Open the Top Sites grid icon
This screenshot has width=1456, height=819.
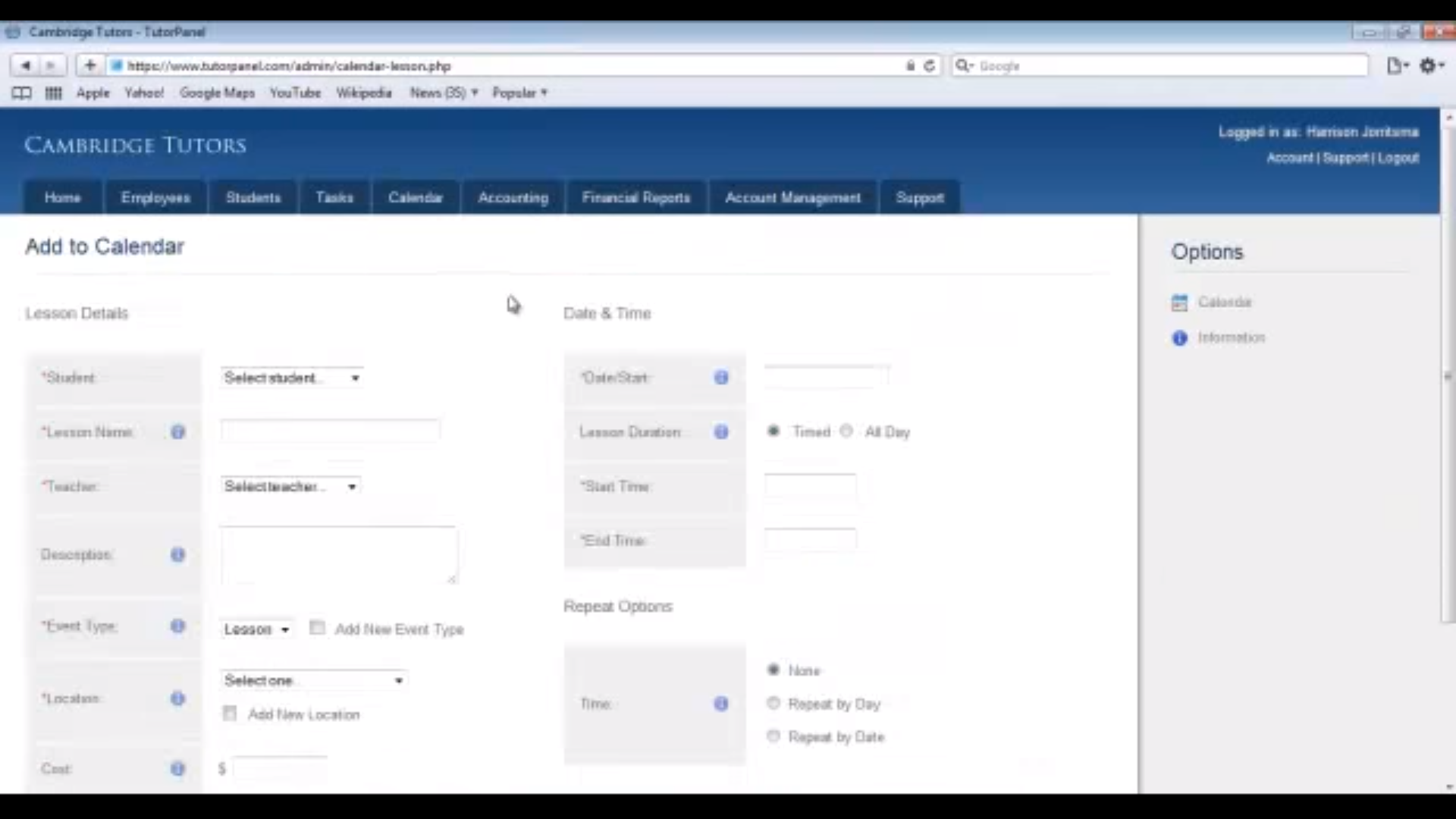(x=53, y=93)
